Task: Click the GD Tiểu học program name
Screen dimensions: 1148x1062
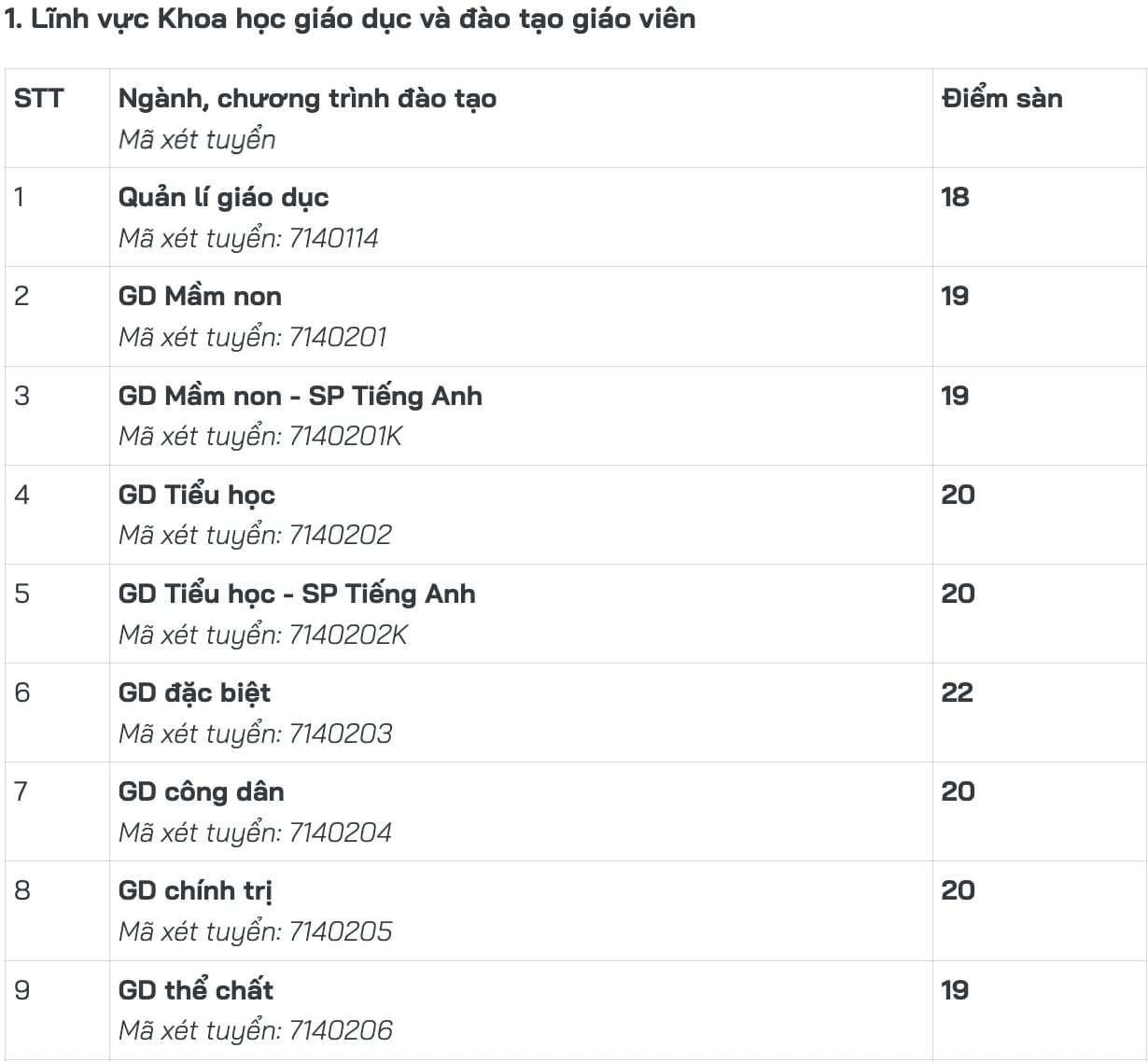Action: 197,495
